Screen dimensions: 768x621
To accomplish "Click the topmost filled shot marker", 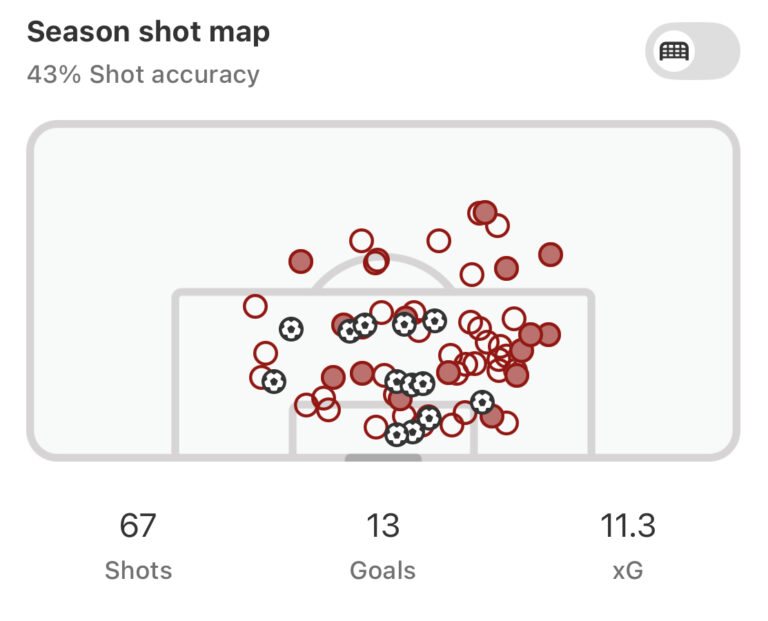I will click(485, 213).
